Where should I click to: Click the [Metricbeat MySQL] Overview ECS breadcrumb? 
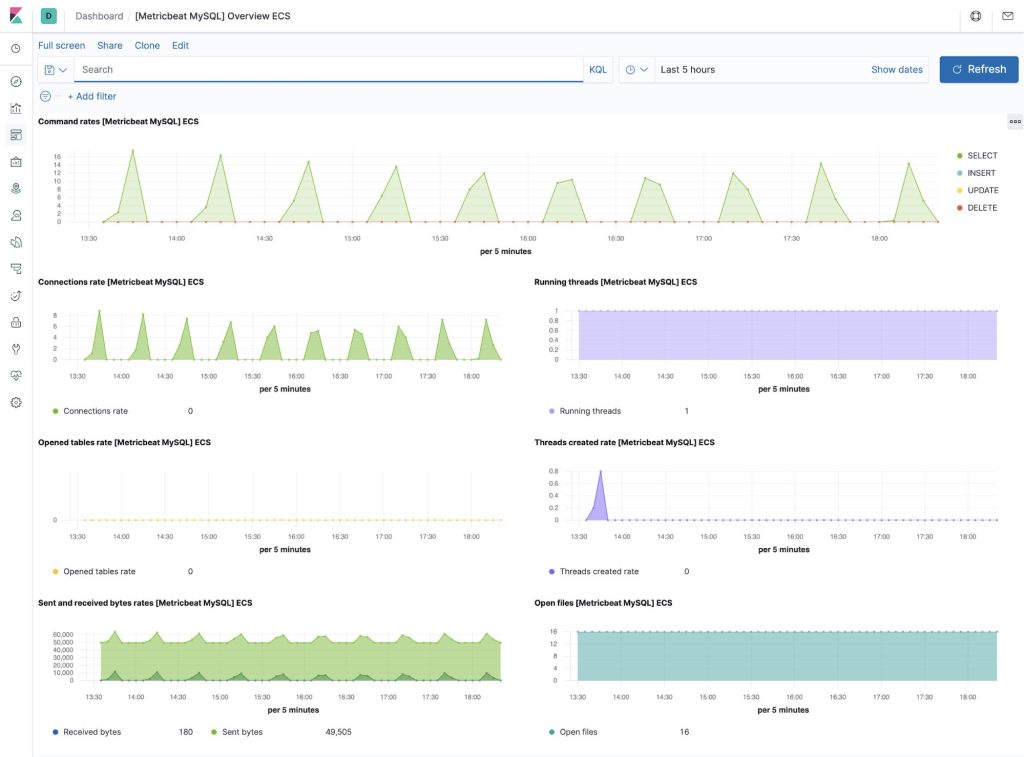pos(212,16)
